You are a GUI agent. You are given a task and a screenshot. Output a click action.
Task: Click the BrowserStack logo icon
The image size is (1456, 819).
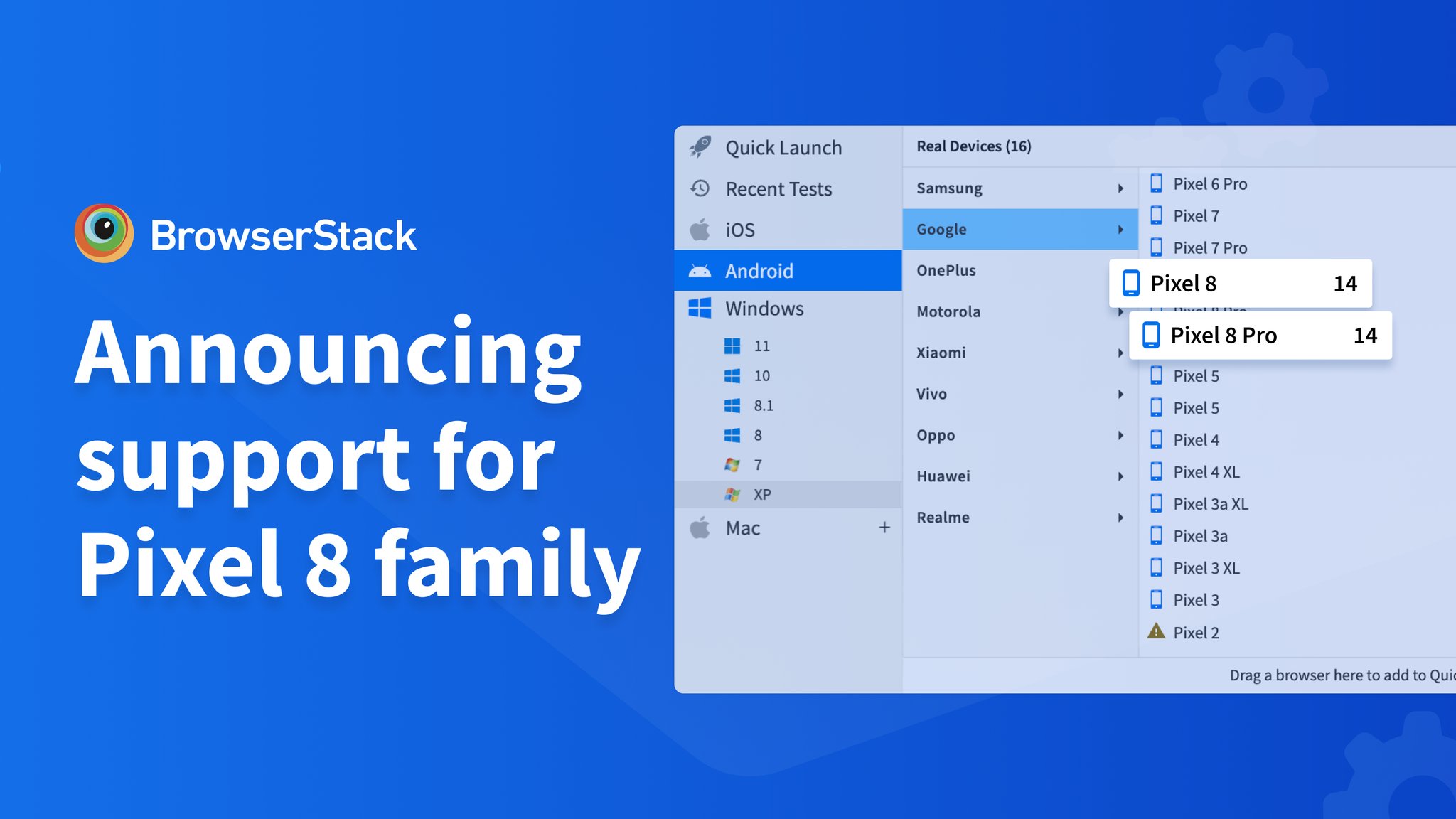click(104, 233)
